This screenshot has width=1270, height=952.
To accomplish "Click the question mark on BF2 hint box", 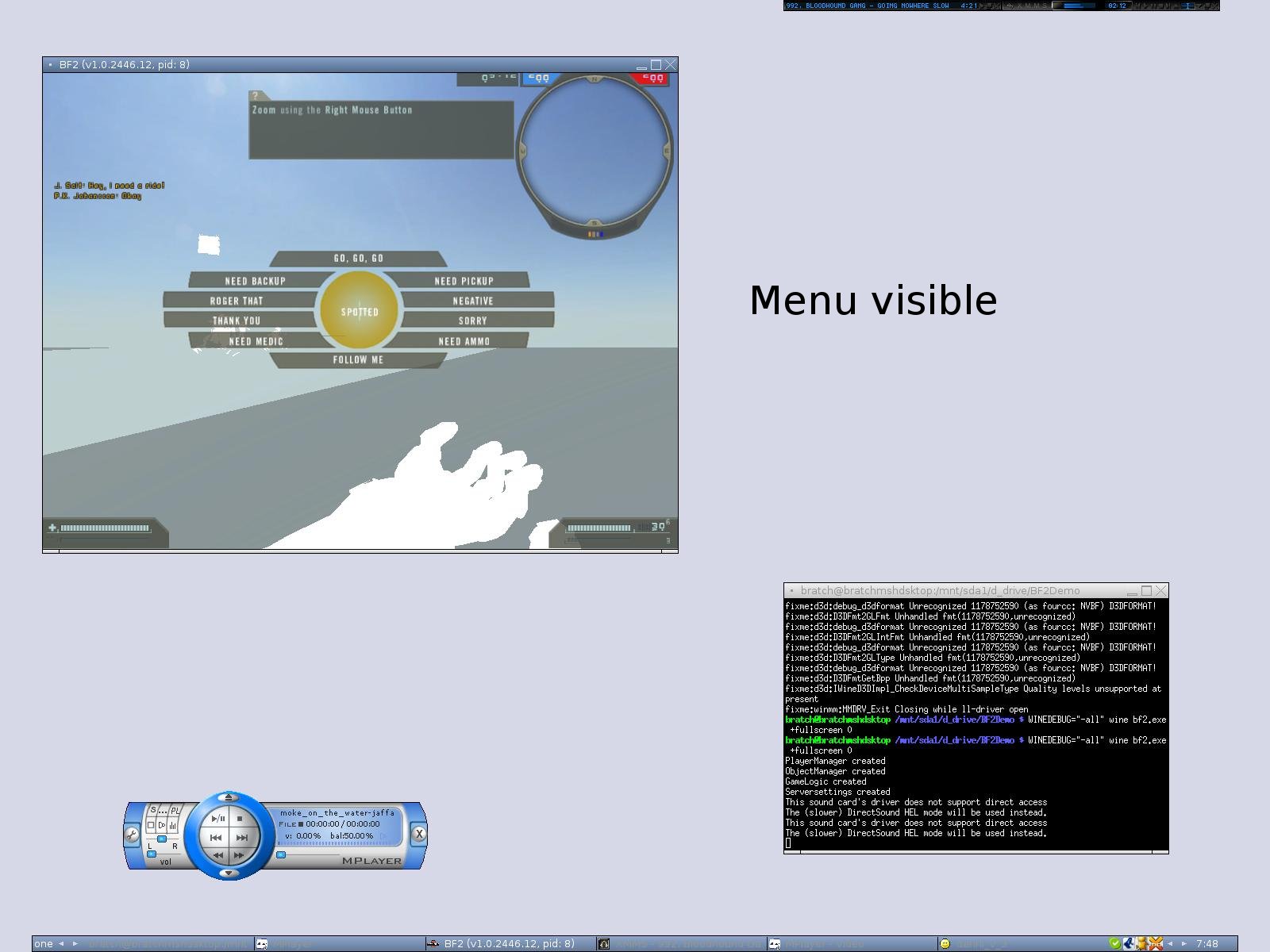I will tap(255, 96).
